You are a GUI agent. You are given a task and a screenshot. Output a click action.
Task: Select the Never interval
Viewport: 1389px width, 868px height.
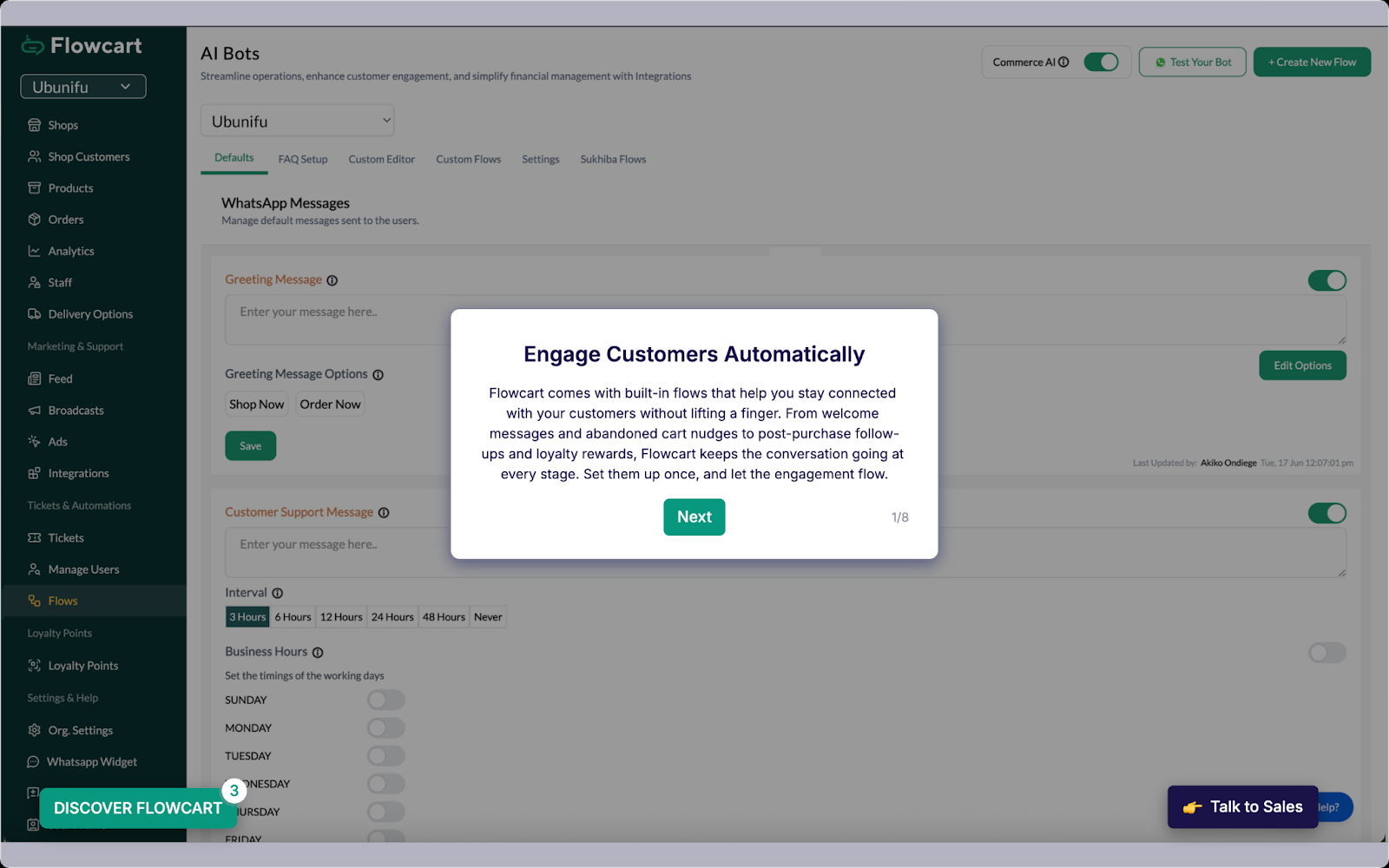coord(488,617)
